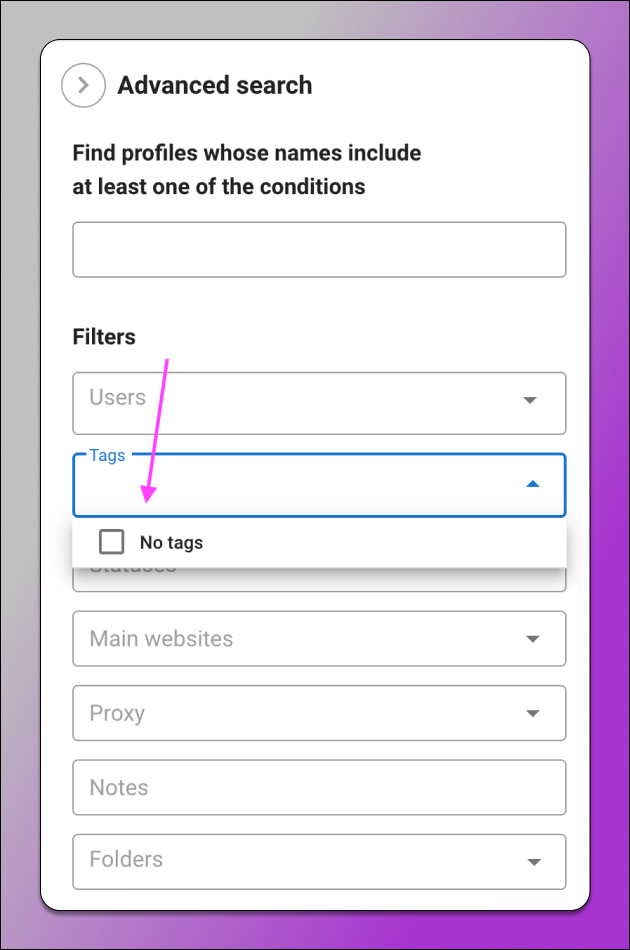Click inside the Tags field
630x950 pixels.
pos(319,485)
